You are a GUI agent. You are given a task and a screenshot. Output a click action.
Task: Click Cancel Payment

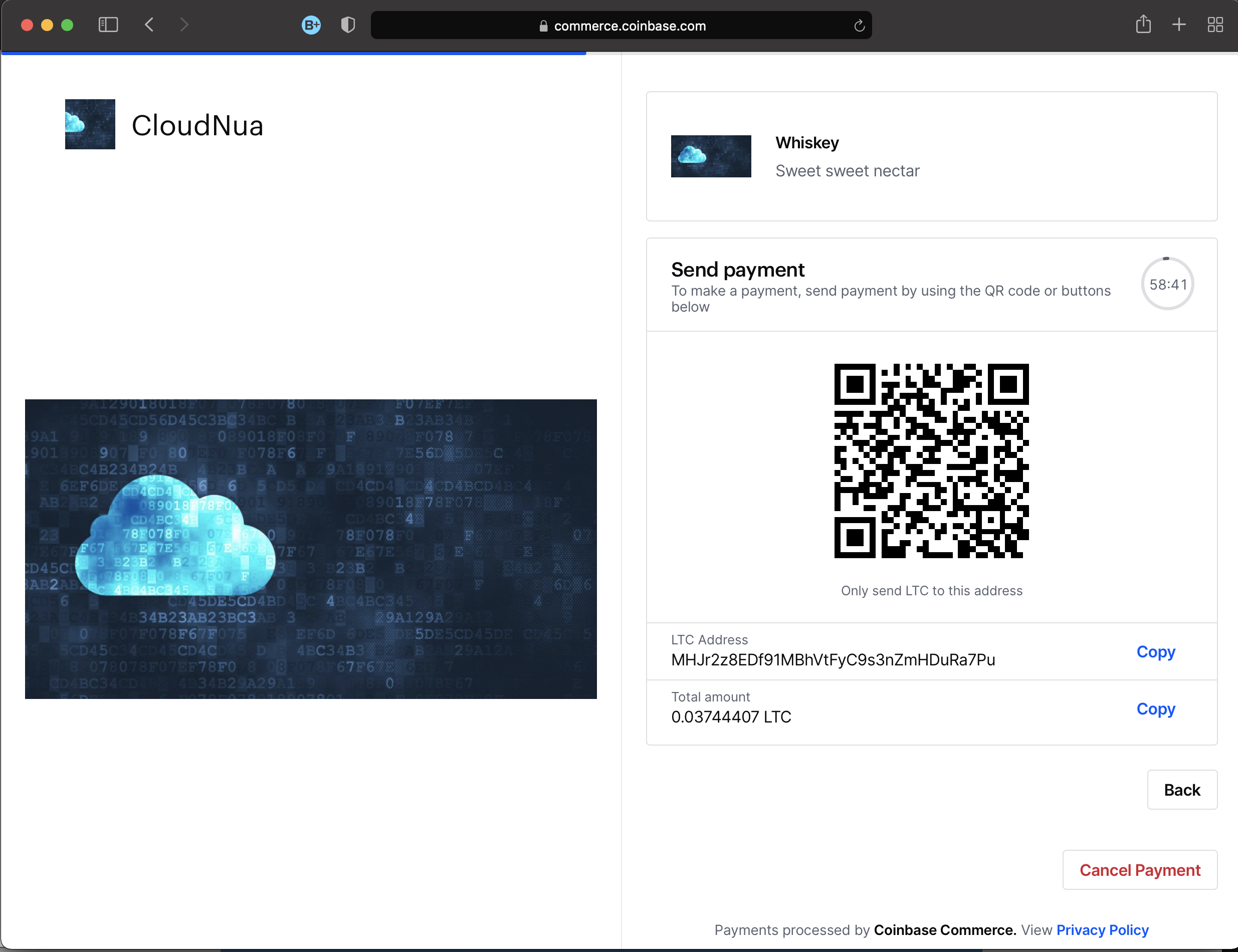tap(1140, 870)
